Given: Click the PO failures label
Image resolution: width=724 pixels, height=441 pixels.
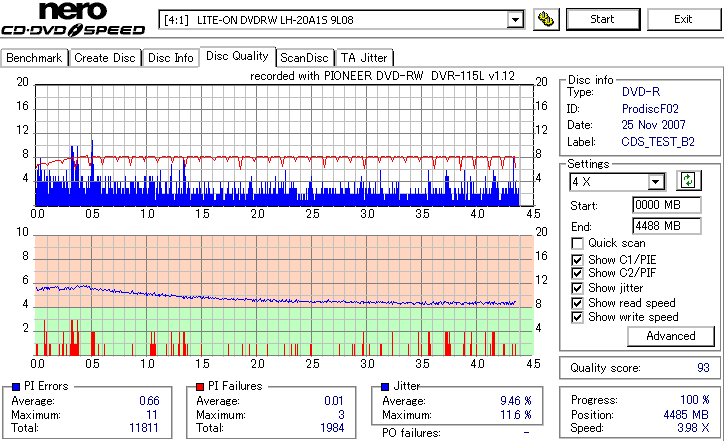Looking at the screenshot, I should click(x=411, y=433).
